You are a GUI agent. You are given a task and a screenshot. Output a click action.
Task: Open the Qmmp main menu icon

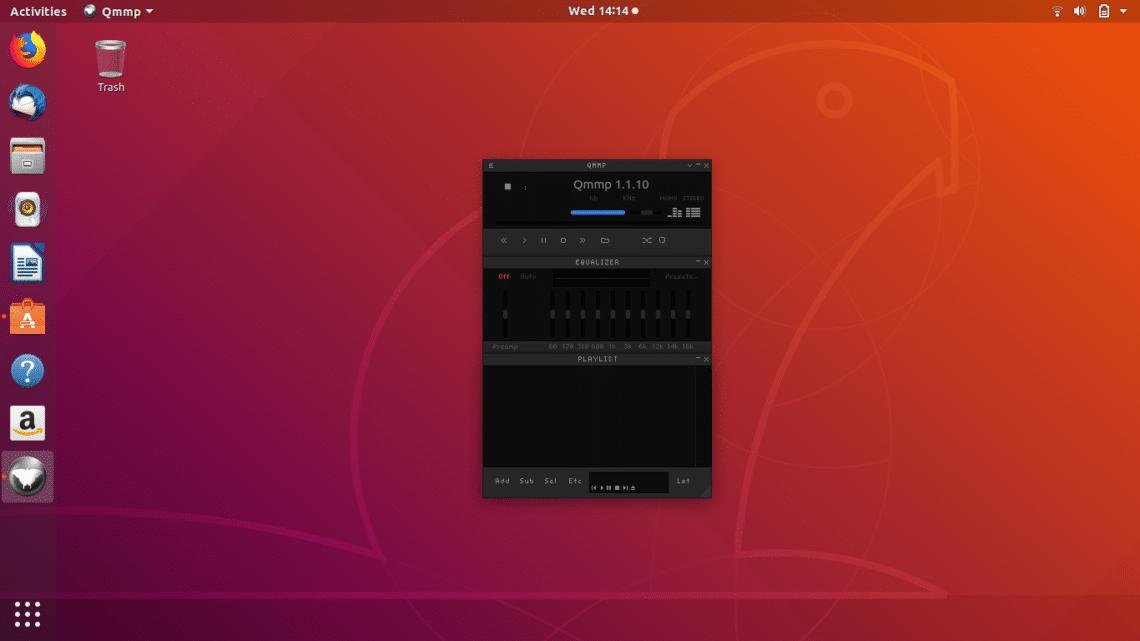(490, 166)
